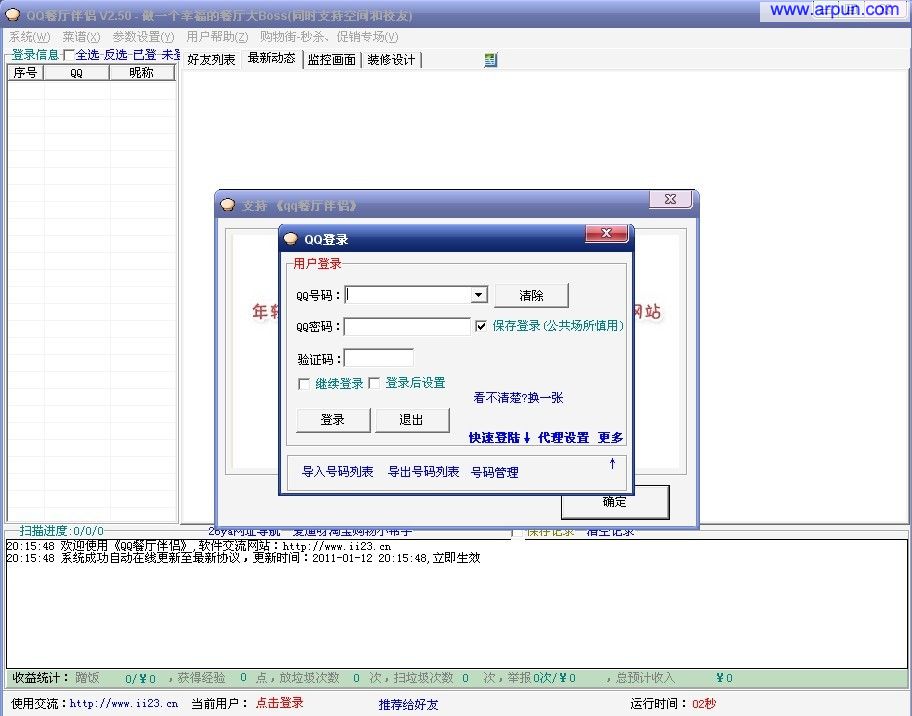This screenshot has height=716, width=912.
Task: Click 推荐给好友 link
Action: (408, 704)
